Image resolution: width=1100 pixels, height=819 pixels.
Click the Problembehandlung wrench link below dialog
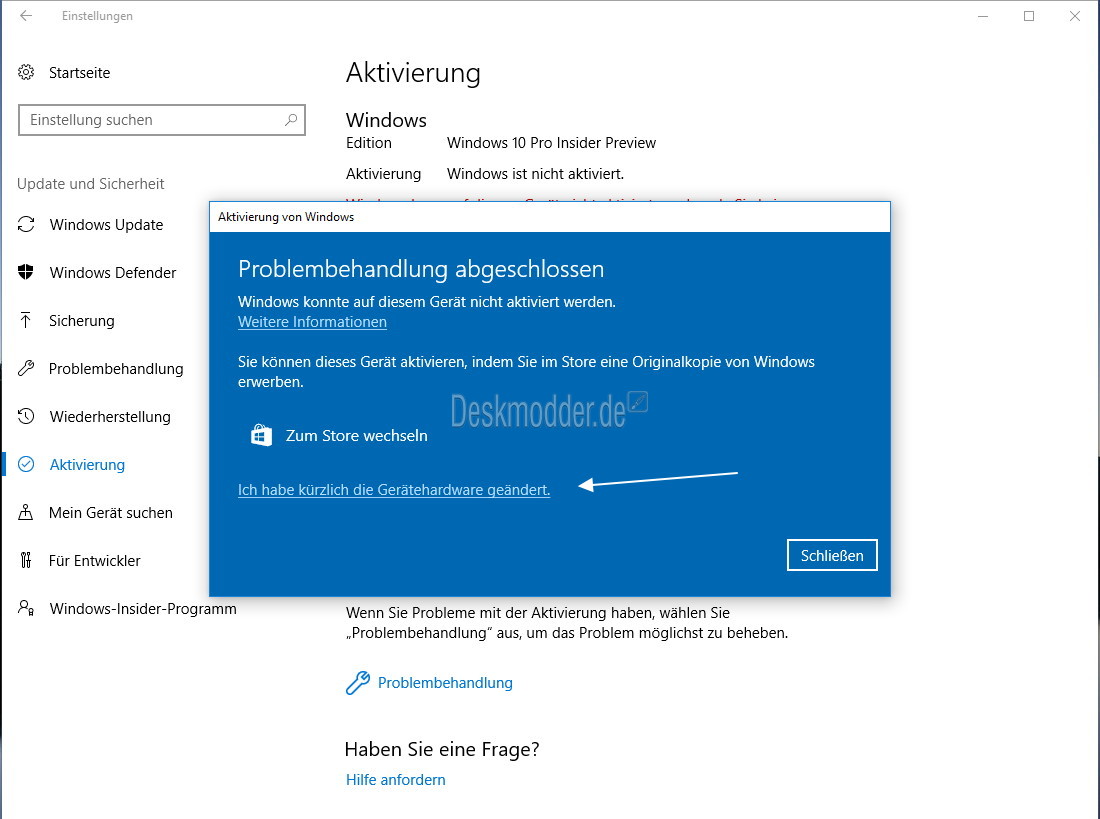tap(444, 683)
